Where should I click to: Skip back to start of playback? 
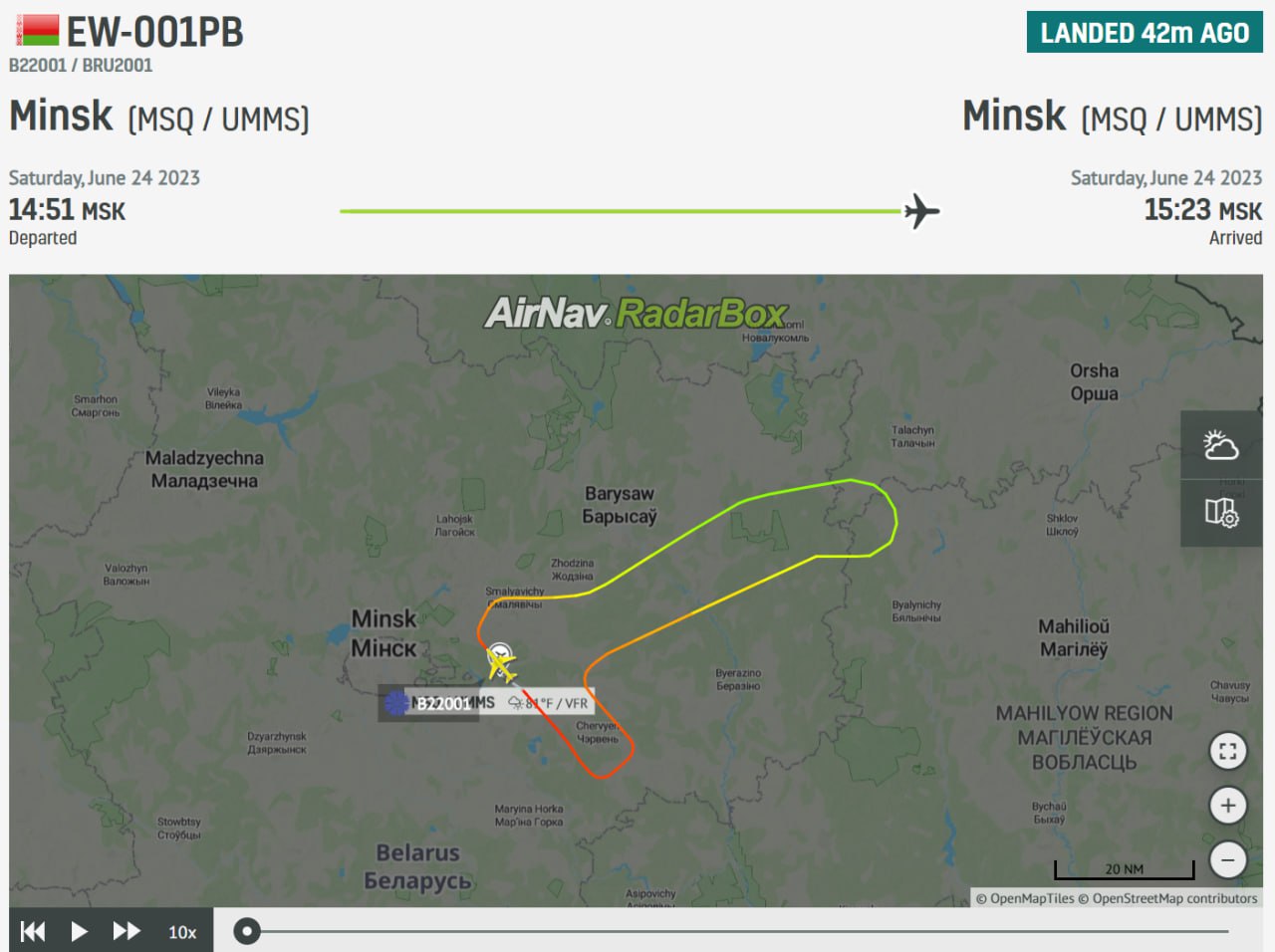33,931
